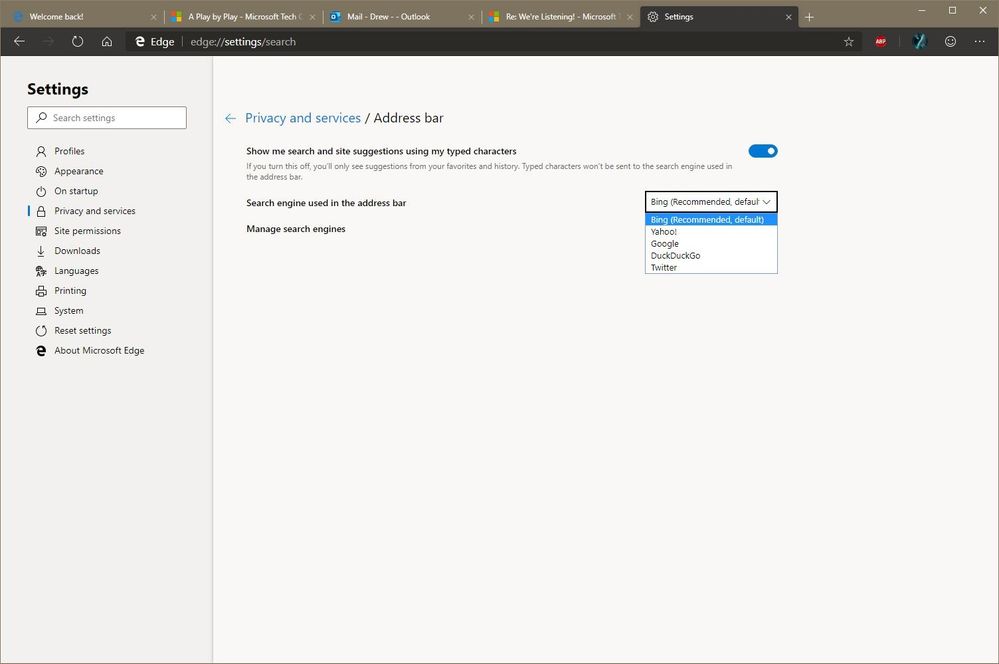Click the Settings heading in the sidebar

click(x=57, y=89)
